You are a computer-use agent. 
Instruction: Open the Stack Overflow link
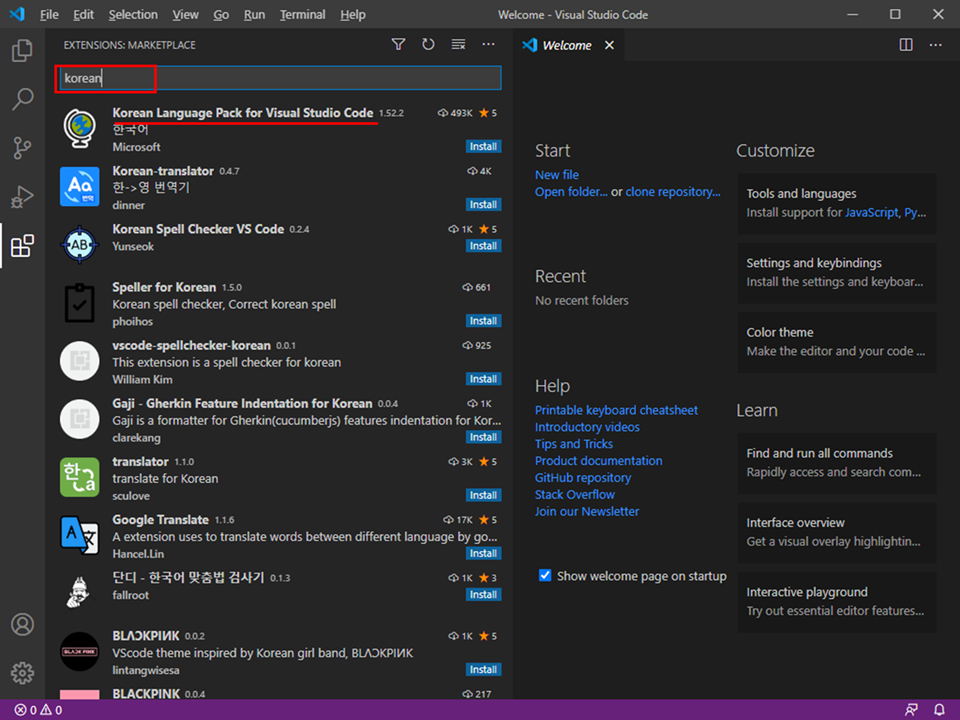(x=574, y=494)
